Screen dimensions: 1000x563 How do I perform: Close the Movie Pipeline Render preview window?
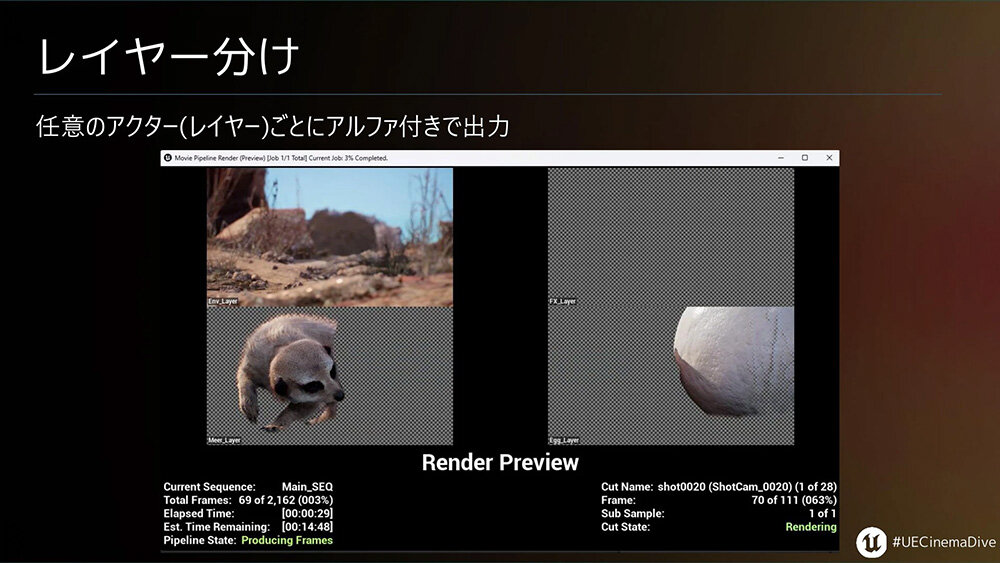(x=829, y=158)
